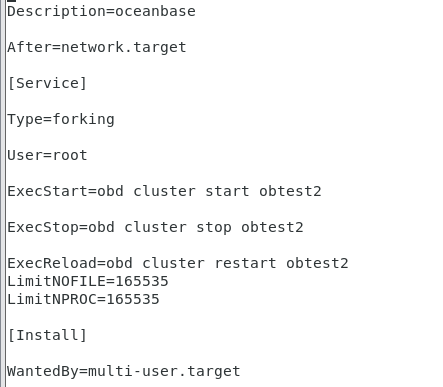Click the Type=forking line
This screenshot has height=387, width=443.
(61, 119)
